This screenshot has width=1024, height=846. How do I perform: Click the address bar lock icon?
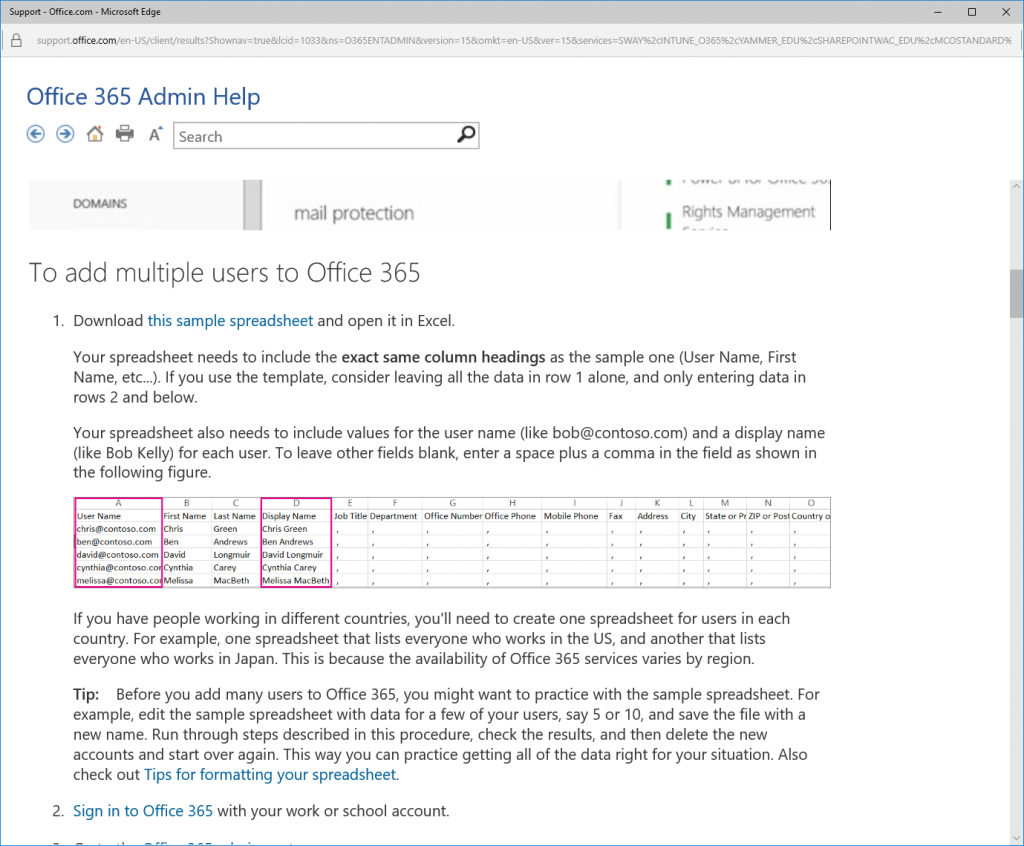[16, 41]
